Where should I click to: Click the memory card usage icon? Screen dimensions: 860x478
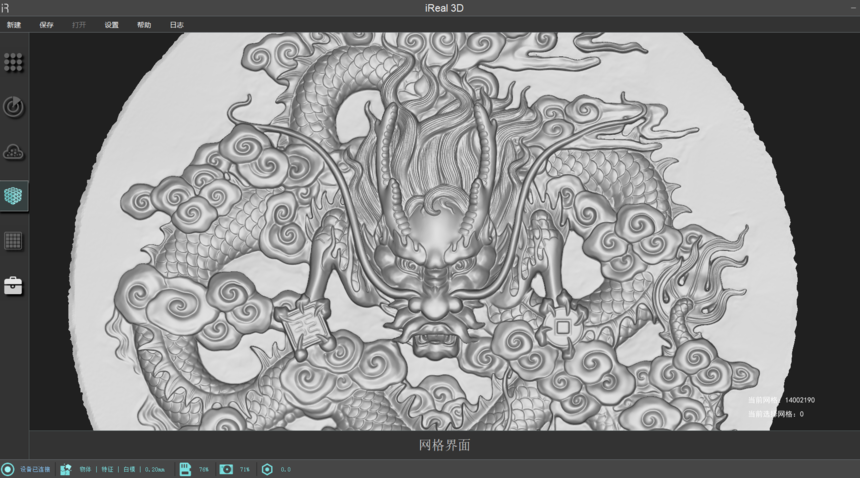(185, 469)
